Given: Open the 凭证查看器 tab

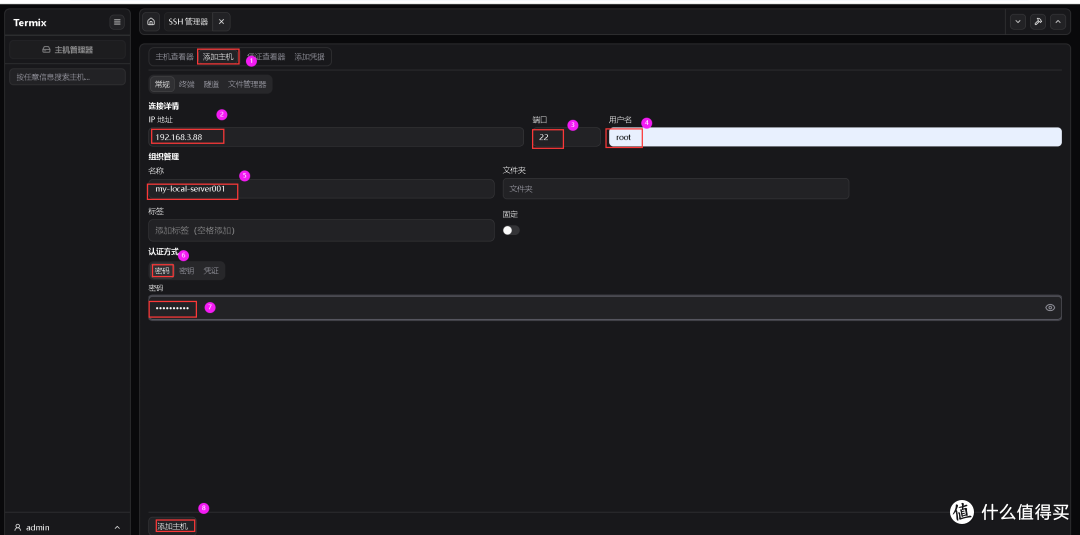Looking at the screenshot, I should 267,56.
